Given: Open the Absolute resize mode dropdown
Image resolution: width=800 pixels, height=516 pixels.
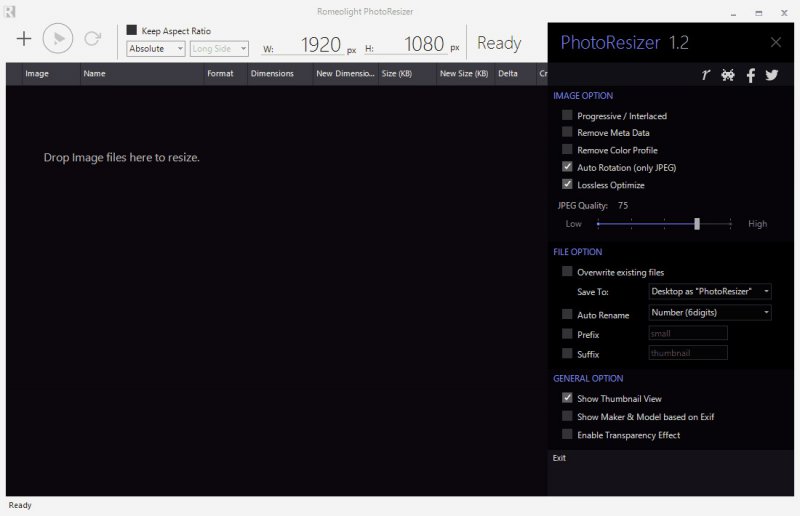Looking at the screenshot, I should [x=156, y=48].
